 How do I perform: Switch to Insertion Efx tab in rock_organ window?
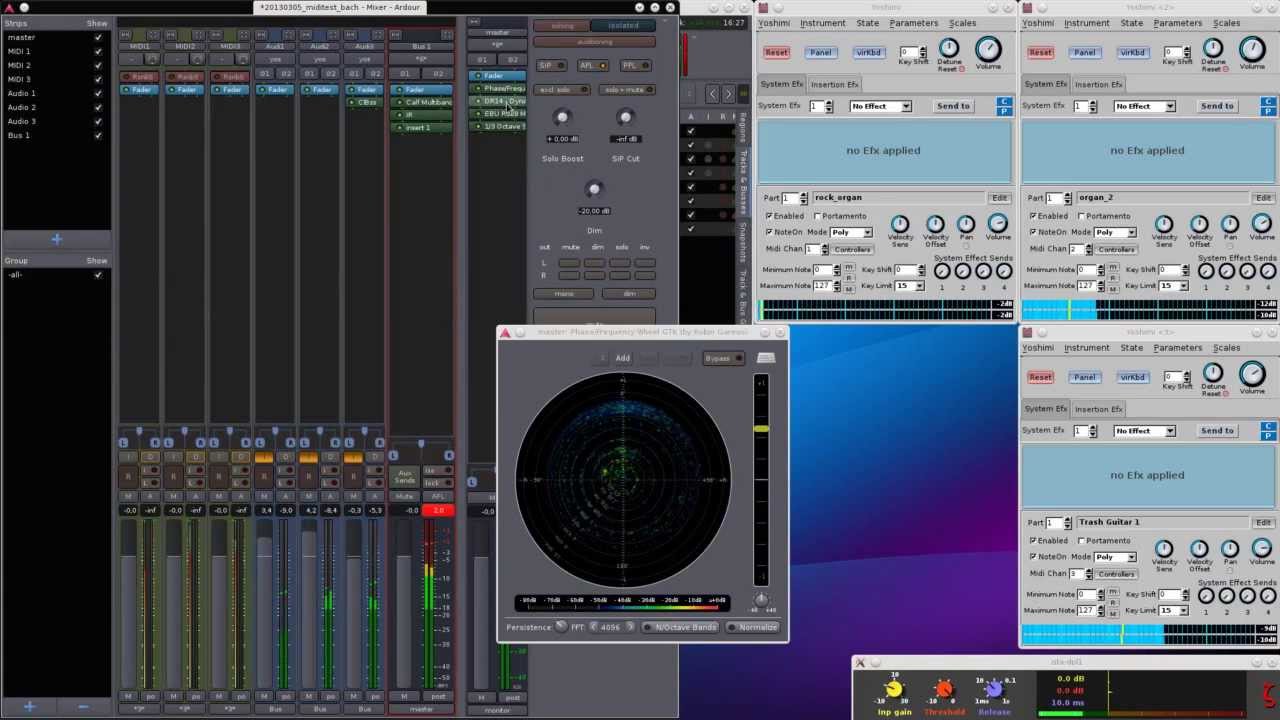click(x=834, y=84)
